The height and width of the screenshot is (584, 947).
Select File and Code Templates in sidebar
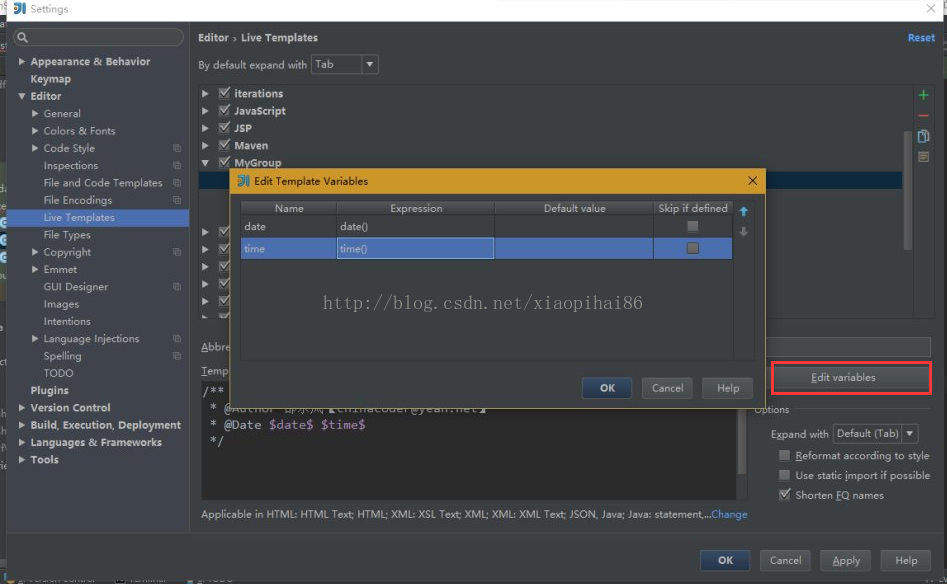pos(102,183)
